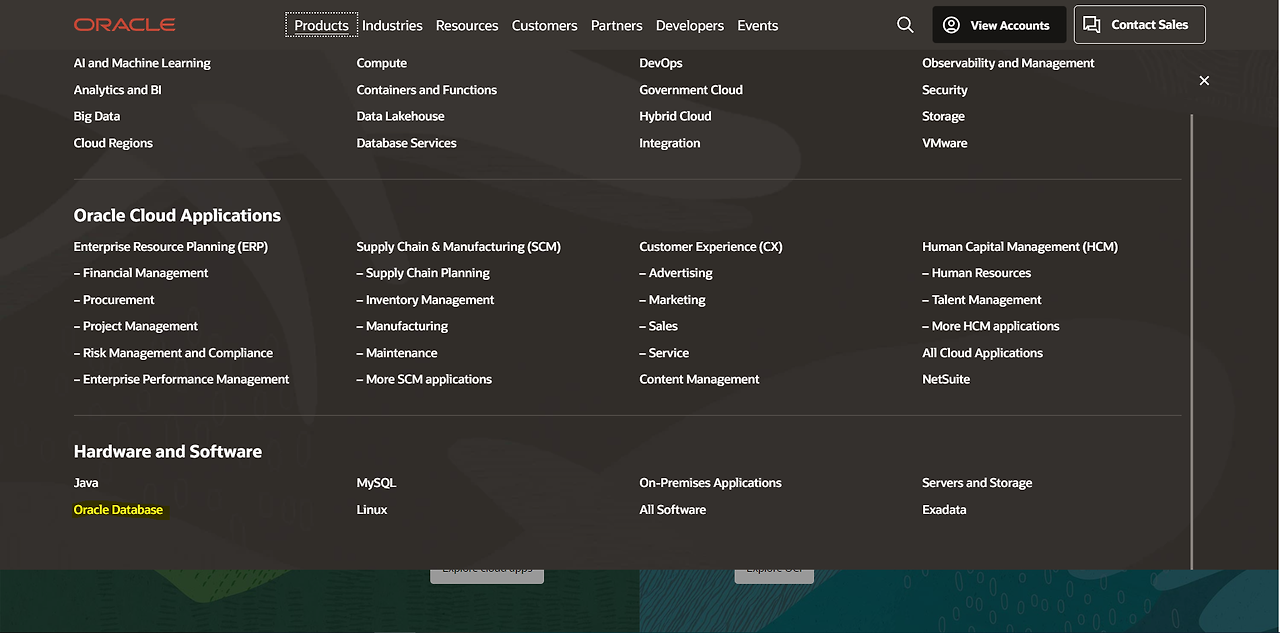Open the Customers menu
The image size is (1280, 633).
pyautogui.click(x=544, y=26)
